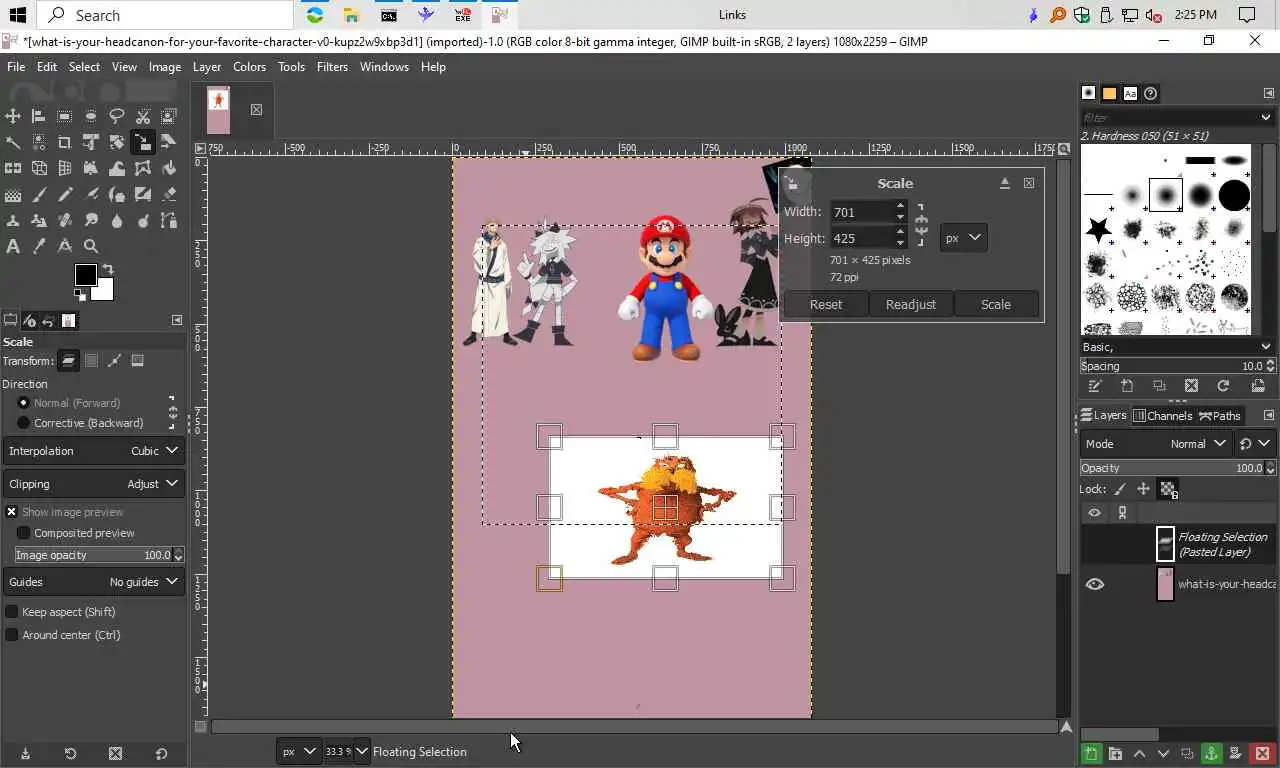Toggle the width-height chain link in Scale dialog
Viewport: 1280px width, 768px height.
(x=921, y=225)
